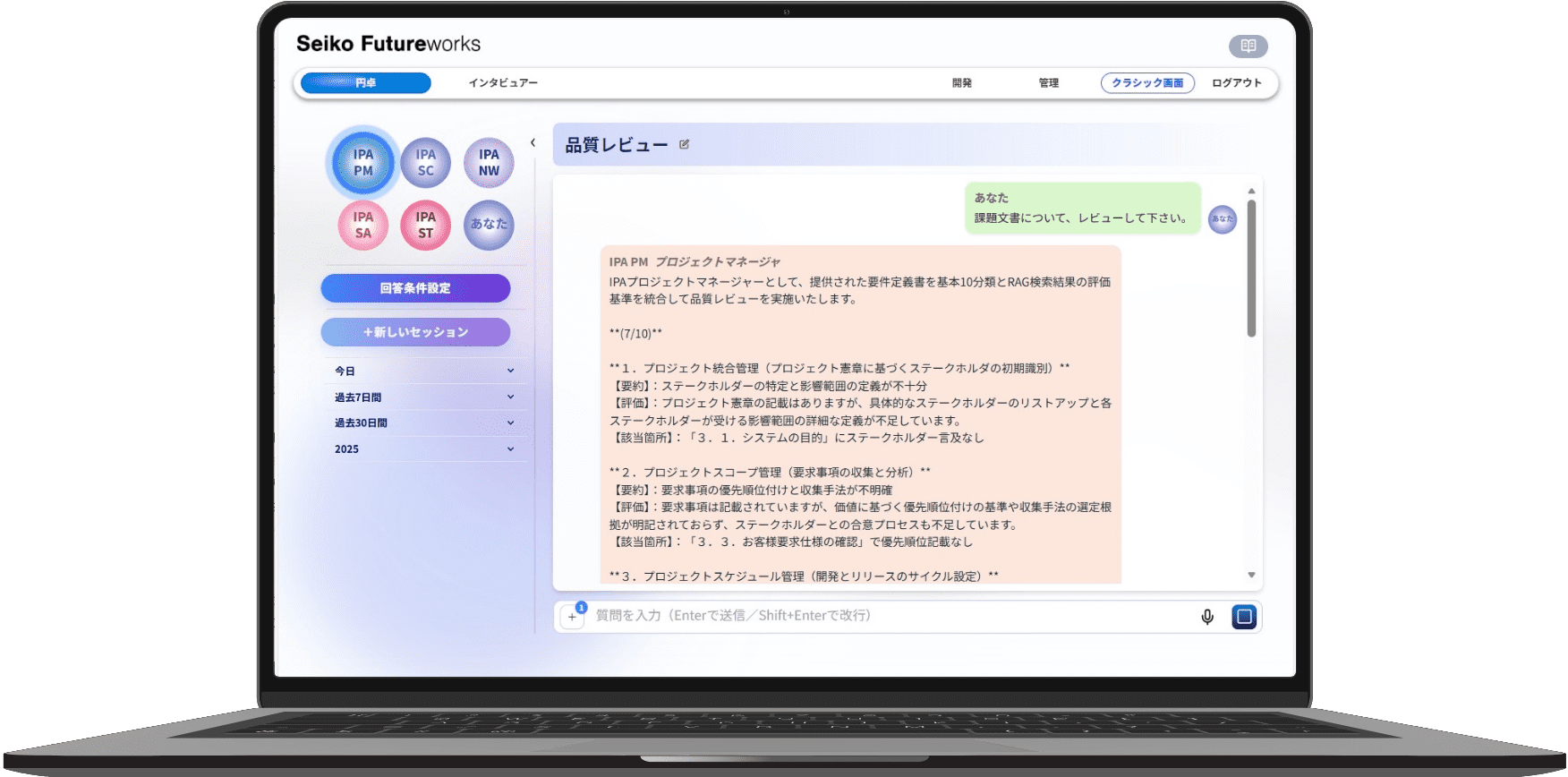
Task: Click the 回答条件設定 button
Action: click(415, 288)
